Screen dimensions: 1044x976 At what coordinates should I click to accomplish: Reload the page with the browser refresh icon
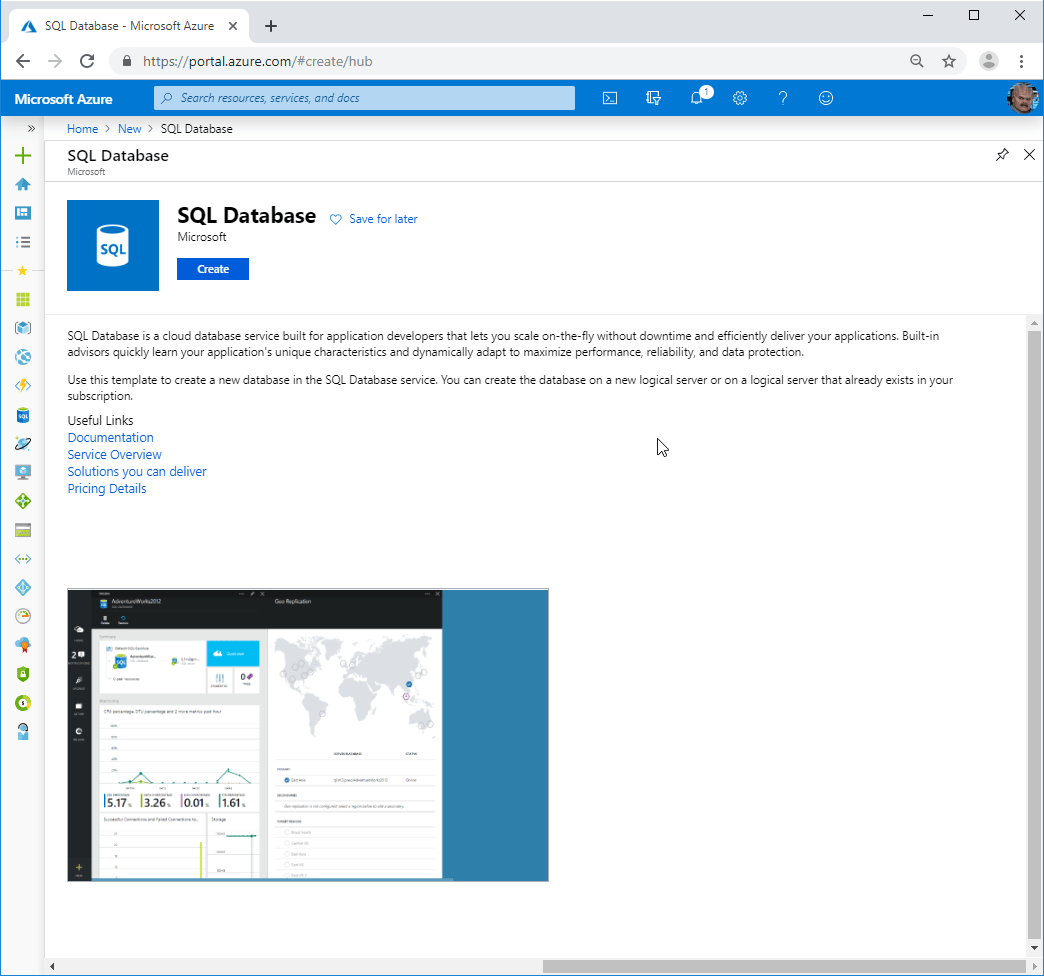pos(87,61)
